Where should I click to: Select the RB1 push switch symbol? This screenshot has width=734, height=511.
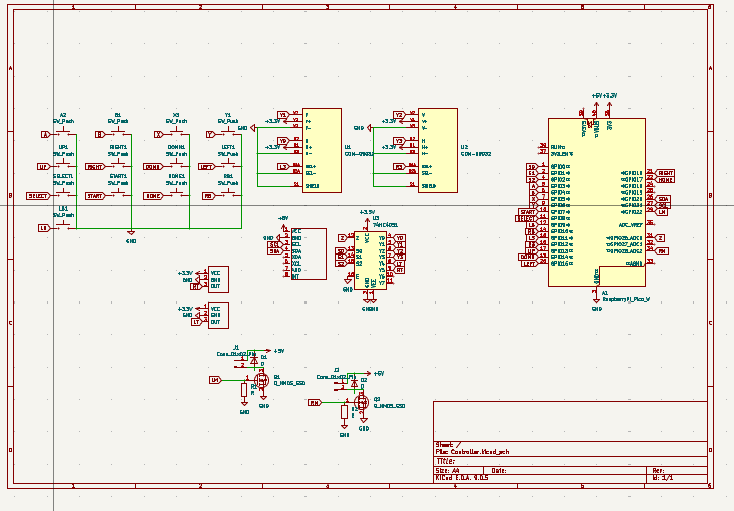[228, 194]
